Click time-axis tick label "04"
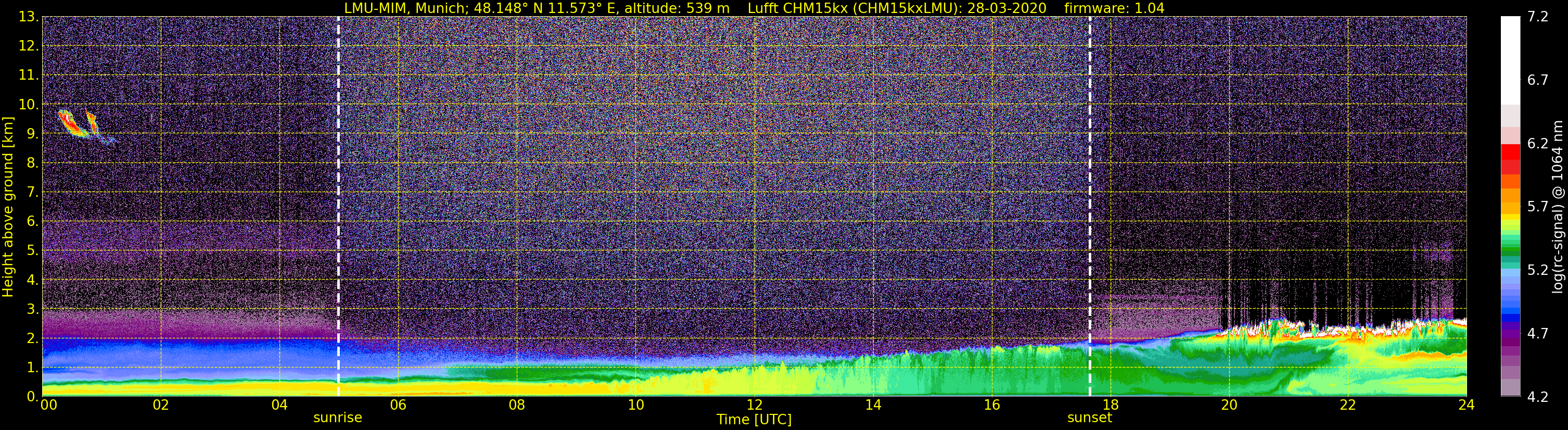This screenshot has width=1568, height=430. pyautogui.click(x=279, y=406)
